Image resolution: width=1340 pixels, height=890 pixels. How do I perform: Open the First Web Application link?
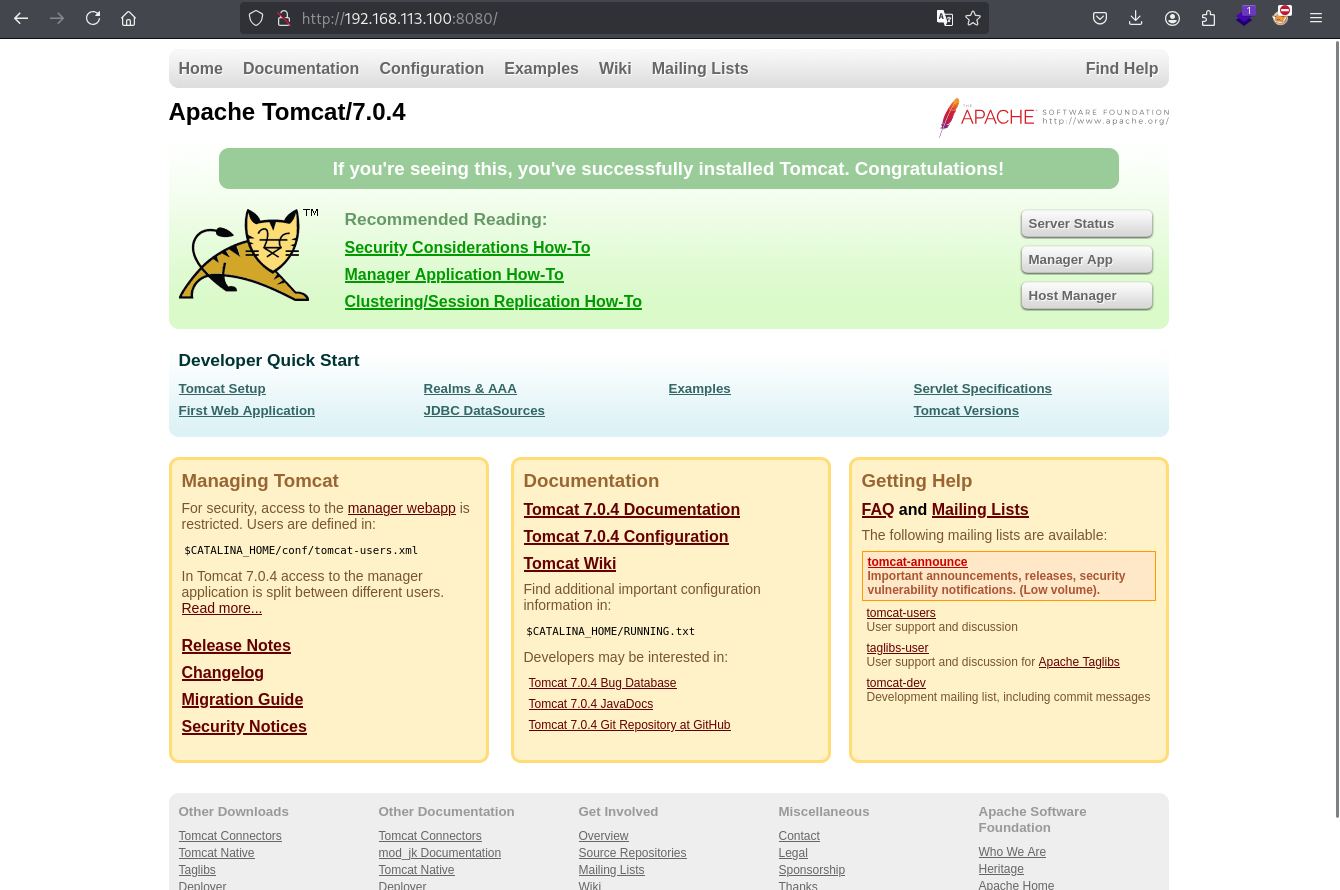[246, 410]
